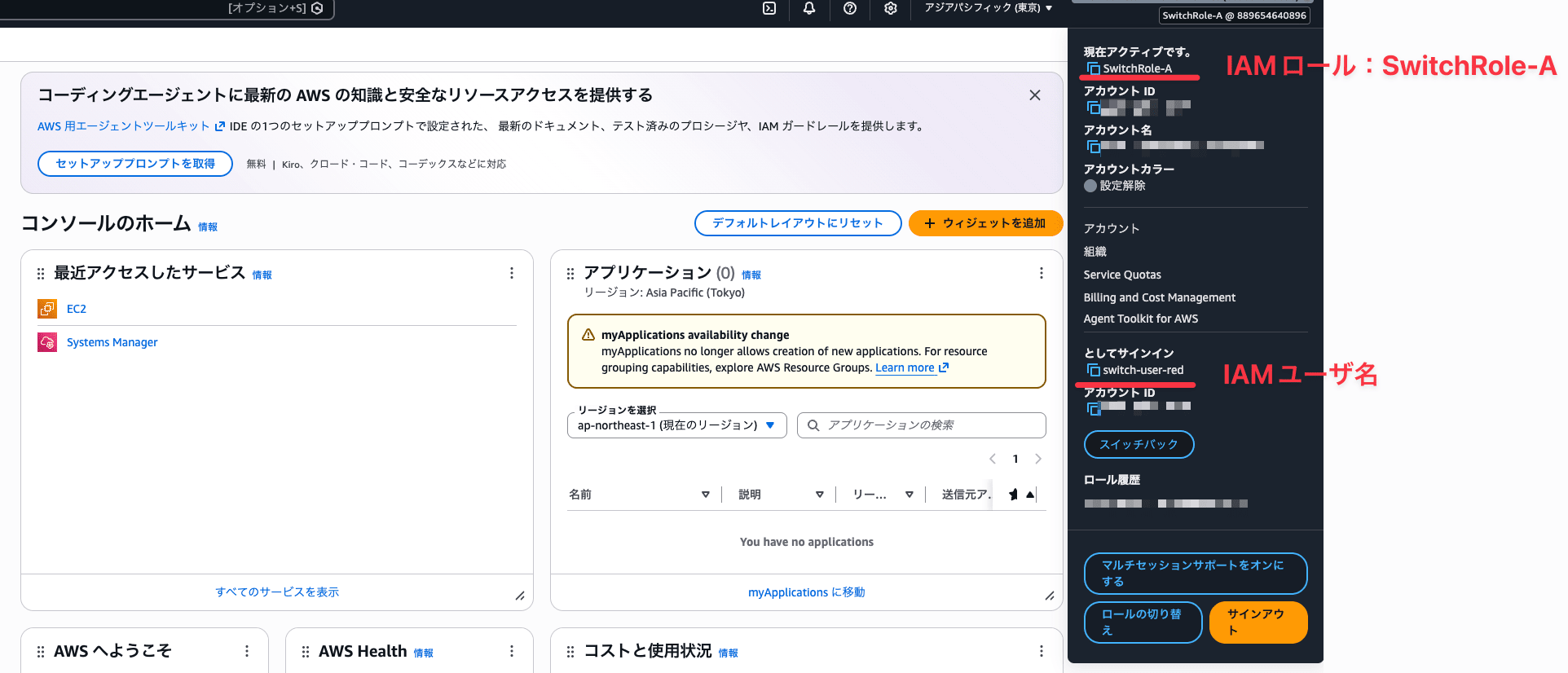Grab the Applications widget drag handle

click(570, 274)
